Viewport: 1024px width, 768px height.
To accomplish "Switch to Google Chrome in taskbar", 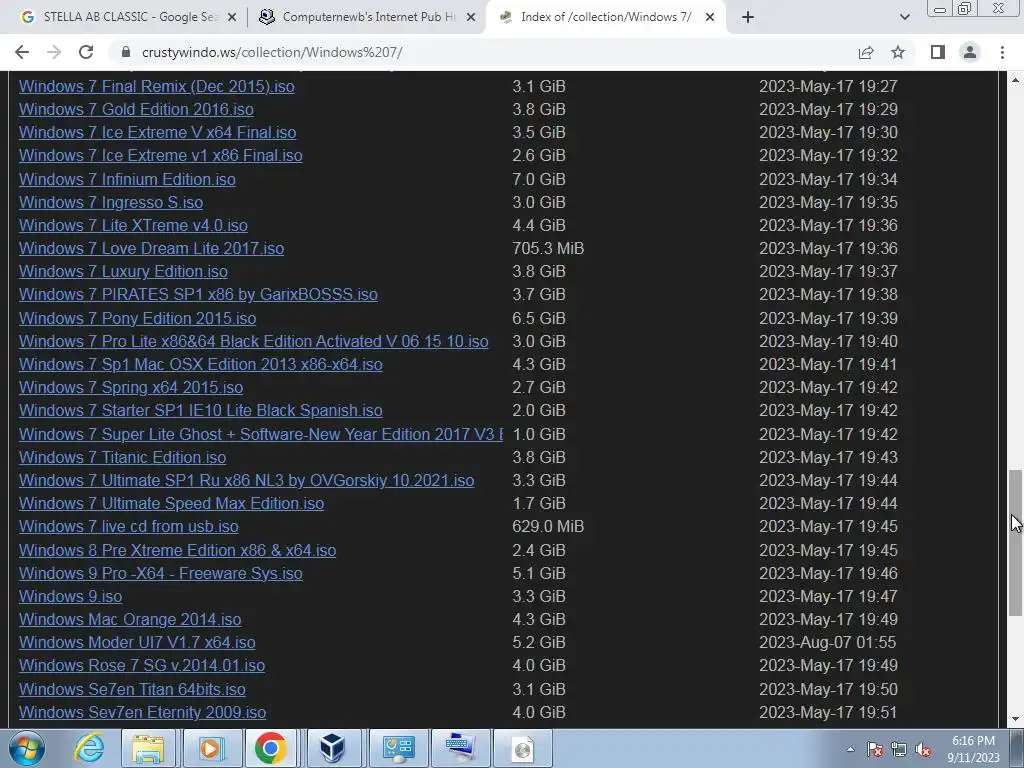I will click(x=270, y=748).
